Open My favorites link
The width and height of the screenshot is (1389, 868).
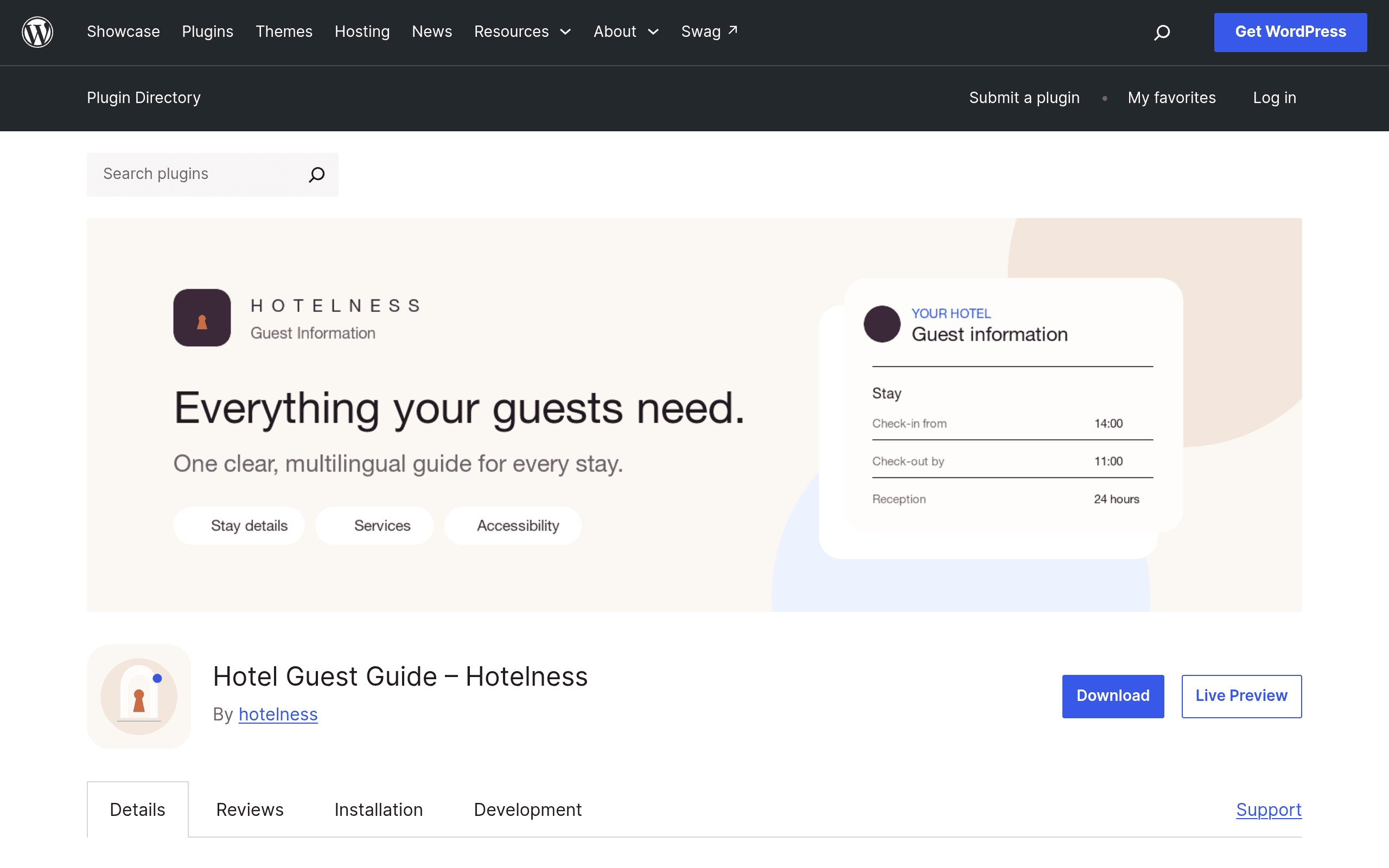click(1171, 98)
